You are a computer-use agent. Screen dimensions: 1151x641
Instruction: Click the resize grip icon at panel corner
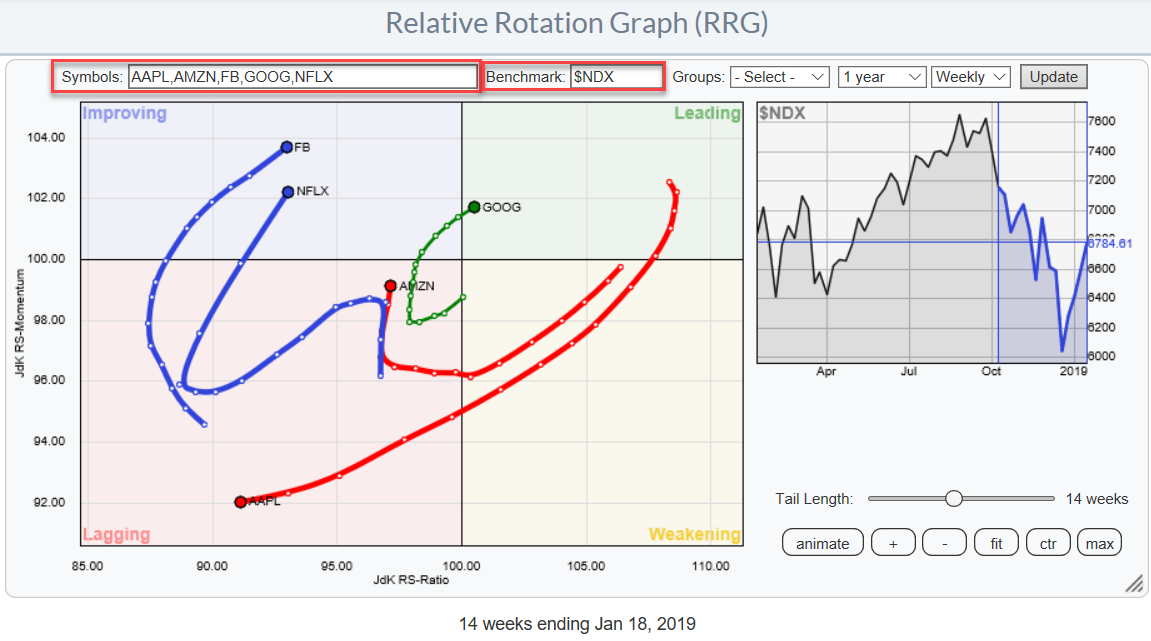(x=1135, y=583)
